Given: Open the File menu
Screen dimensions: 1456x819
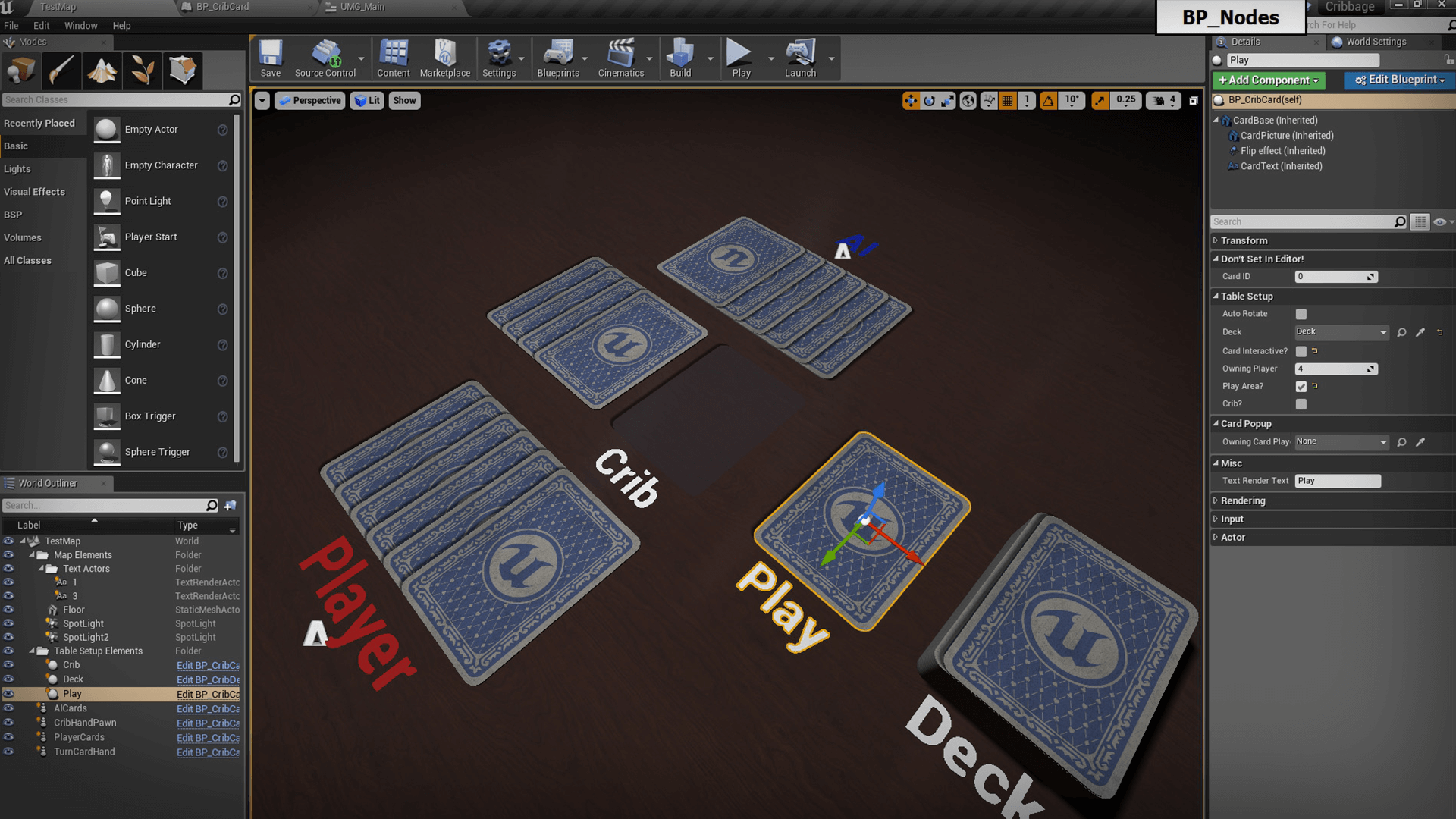Looking at the screenshot, I should 11,26.
